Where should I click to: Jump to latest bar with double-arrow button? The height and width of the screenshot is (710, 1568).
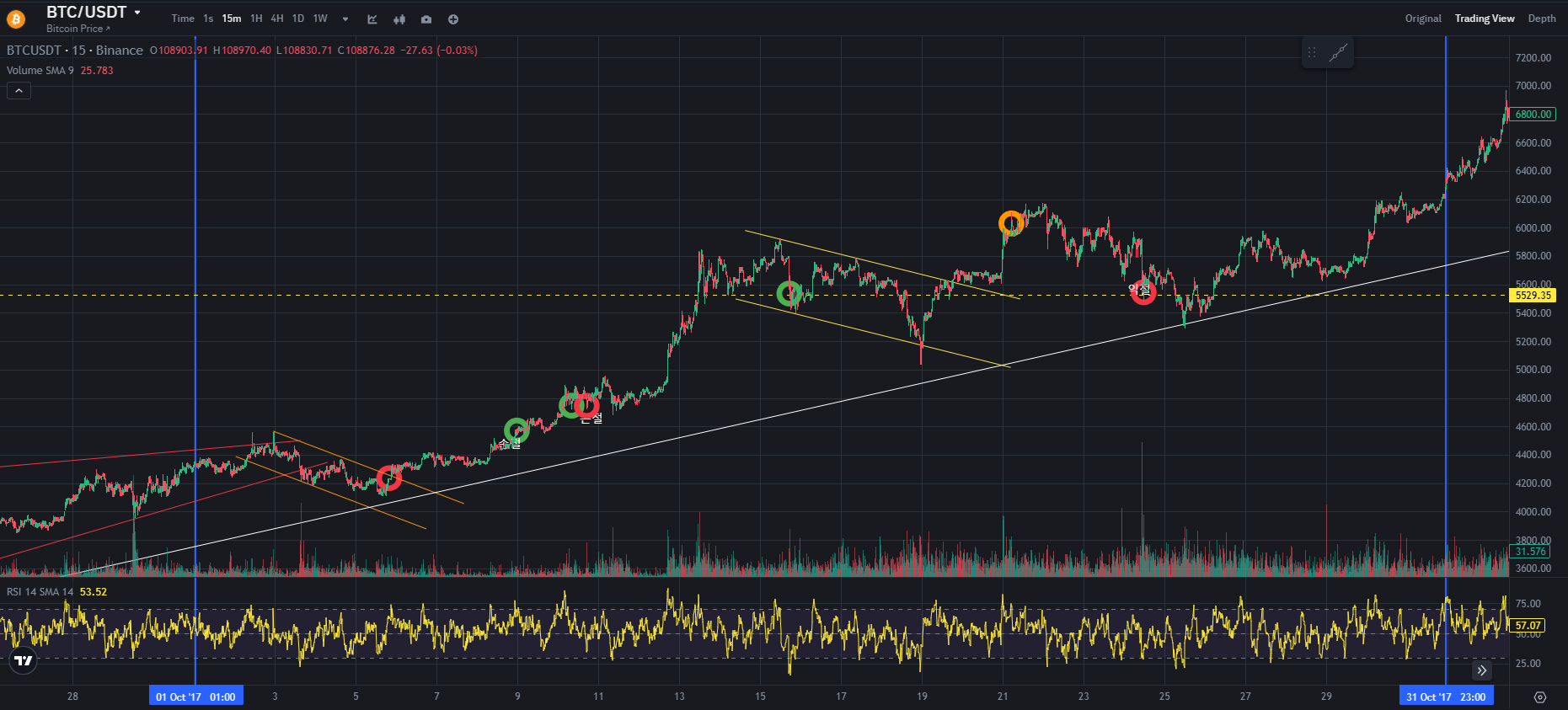click(x=1482, y=670)
